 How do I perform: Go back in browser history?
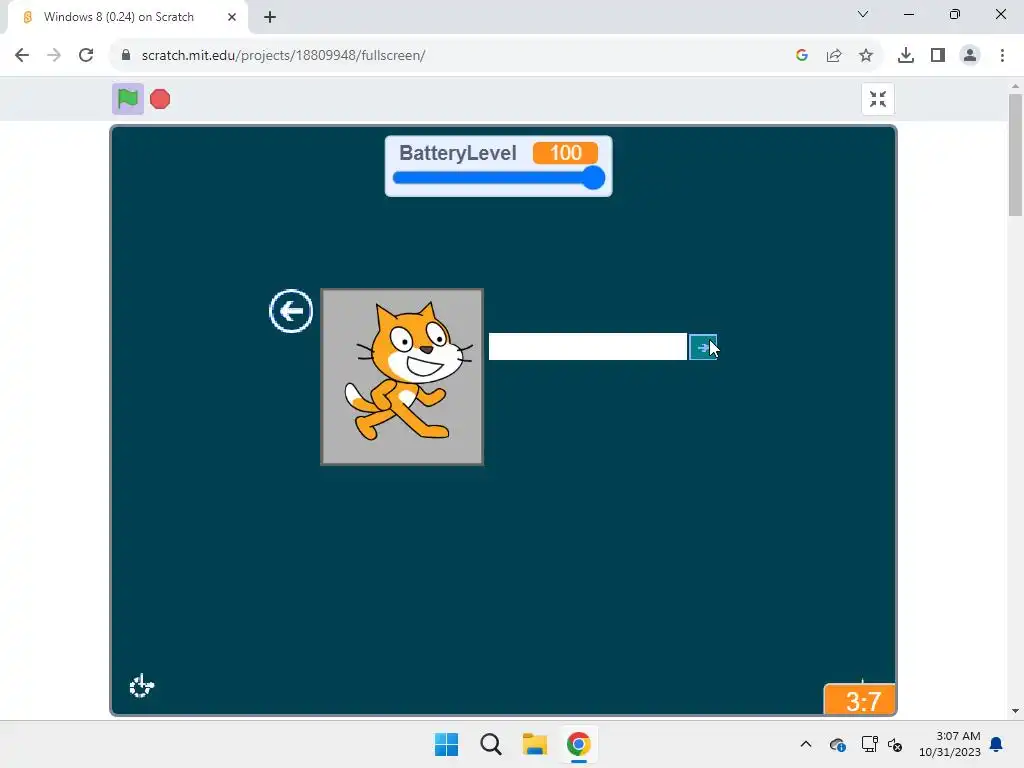(22, 56)
